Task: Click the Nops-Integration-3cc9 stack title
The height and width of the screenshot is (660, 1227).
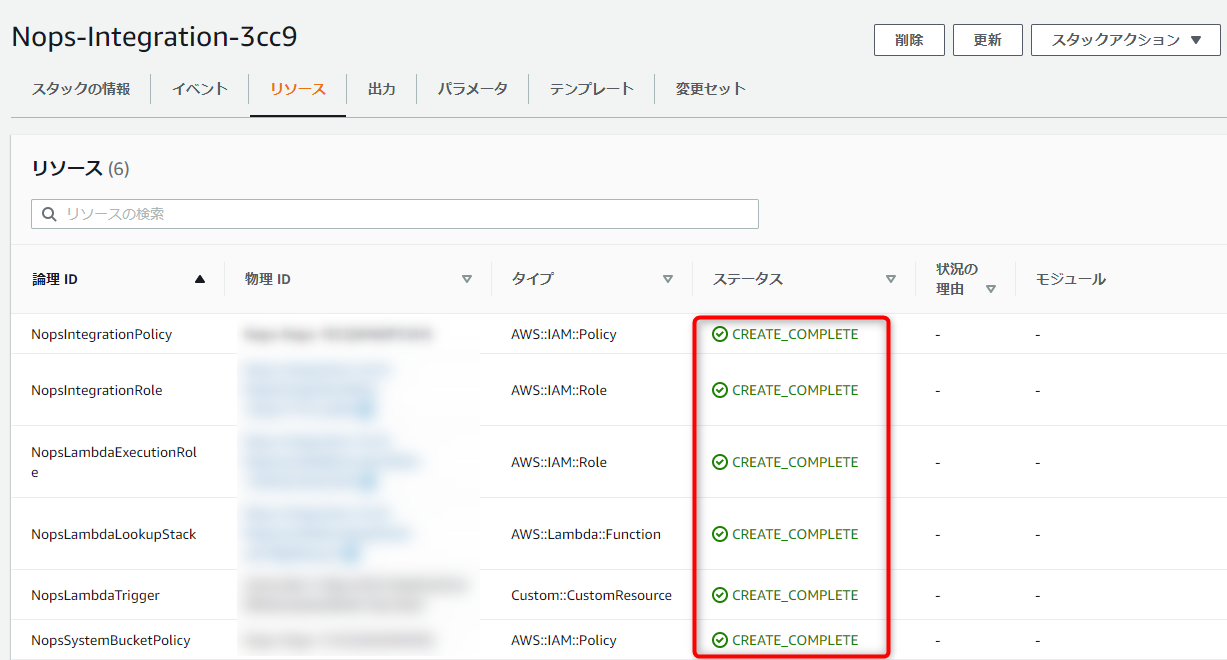Action: [x=155, y=37]
